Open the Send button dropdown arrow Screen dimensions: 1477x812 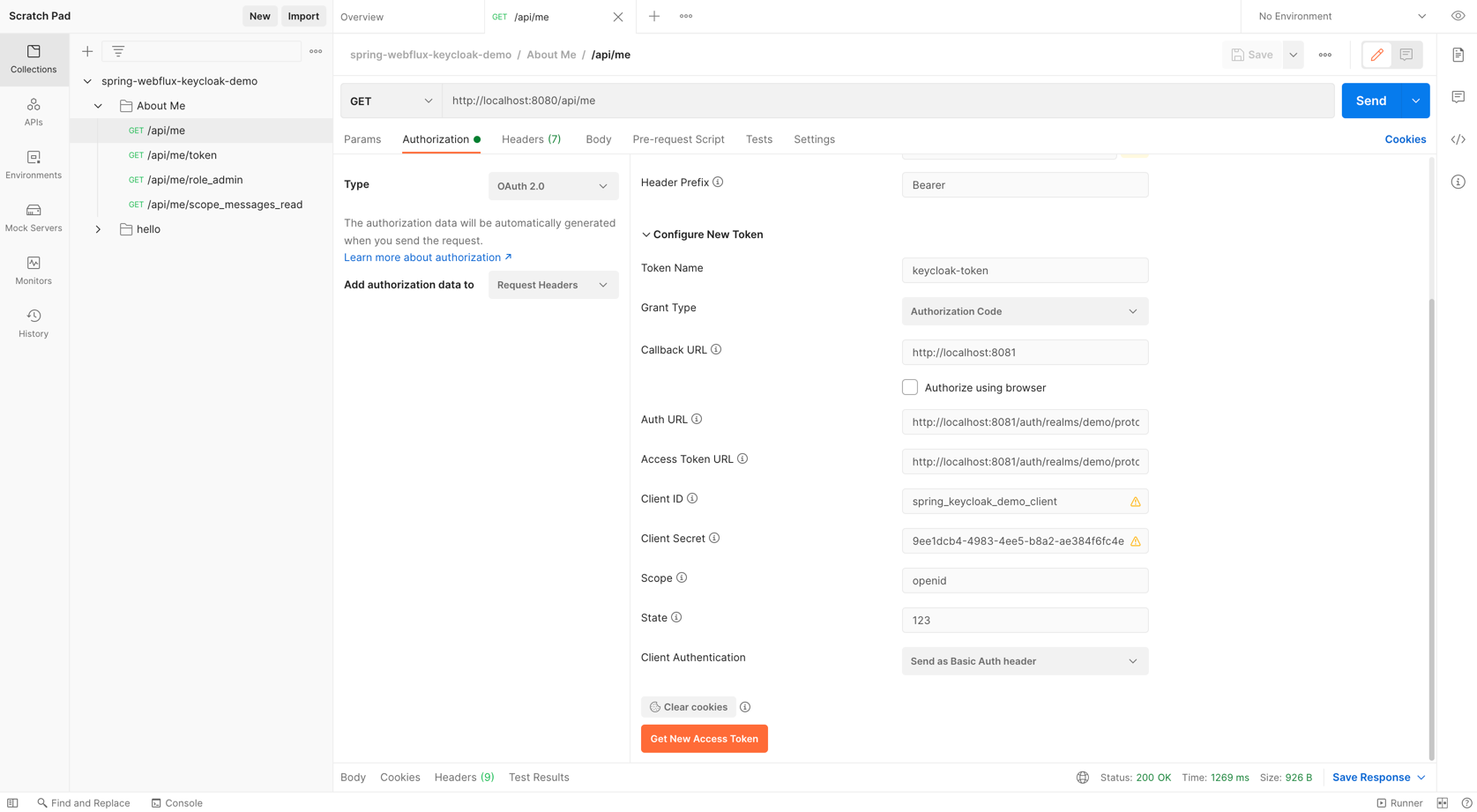click(1416, 101)
